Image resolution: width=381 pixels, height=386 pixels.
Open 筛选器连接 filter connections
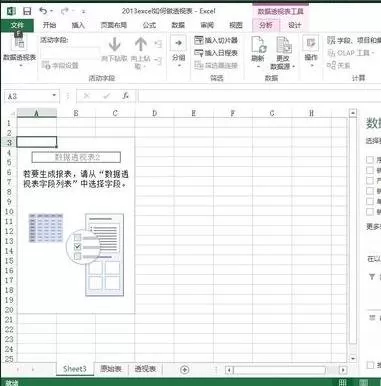pyautogui.click(x=216, y=65)
